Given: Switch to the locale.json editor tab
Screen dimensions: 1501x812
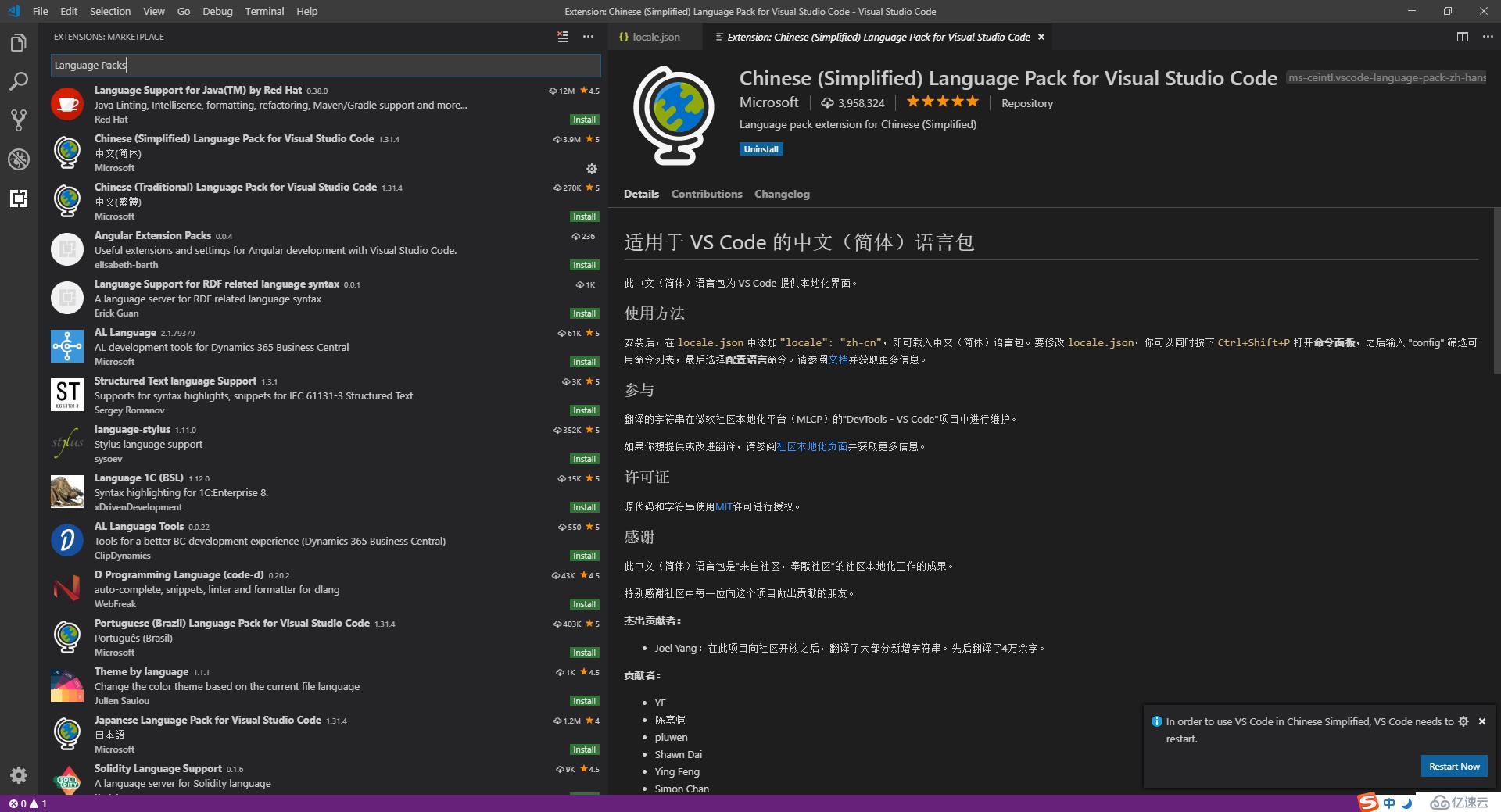Looking at the screenshot, I should [x=655, y=37].
